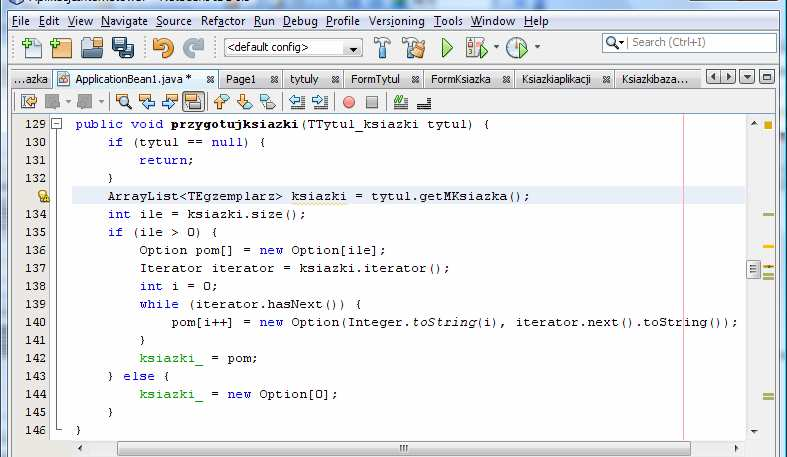Image resolution: width=787 pixels, height=457 pixels.
Task: Go to the next bookmark
Action: [x=244, y=102]
